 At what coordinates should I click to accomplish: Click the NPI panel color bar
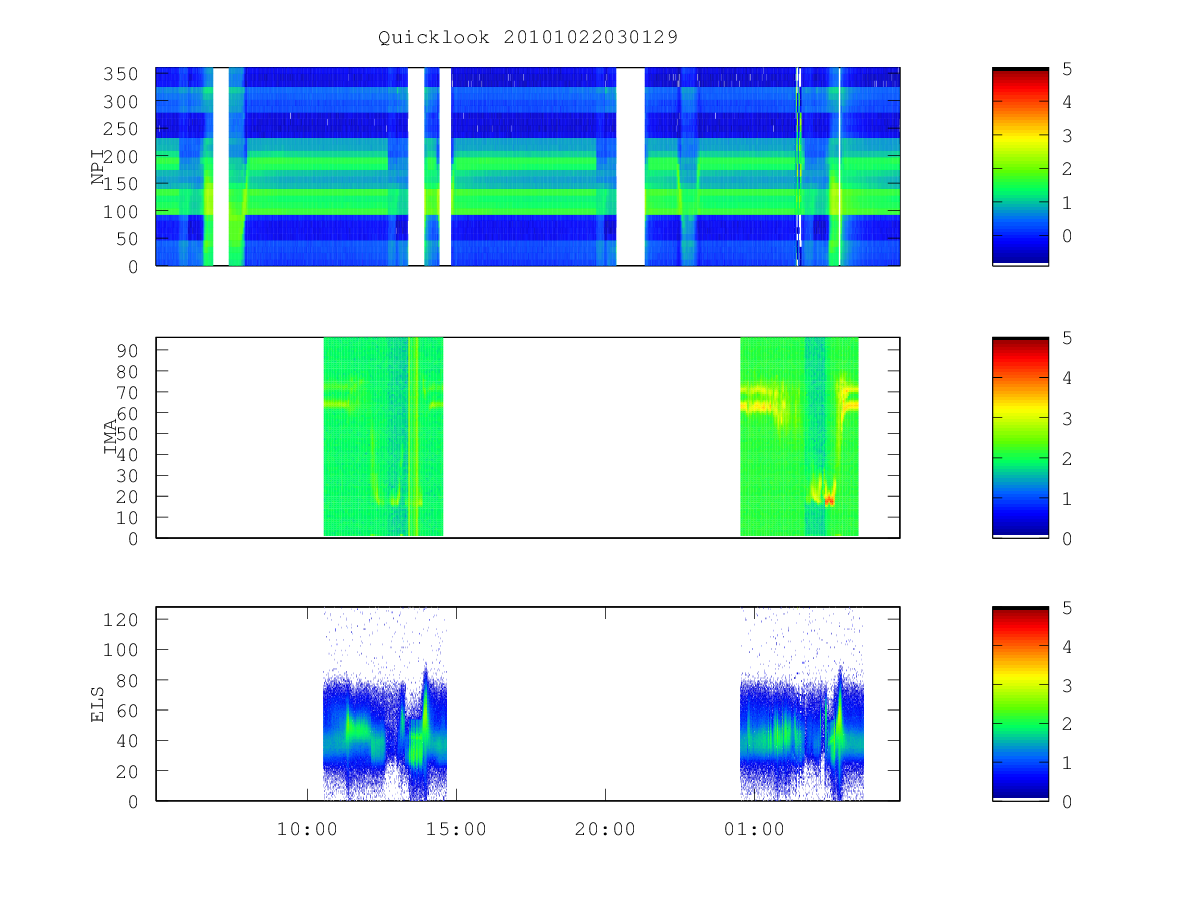(x=1020, y=166)
